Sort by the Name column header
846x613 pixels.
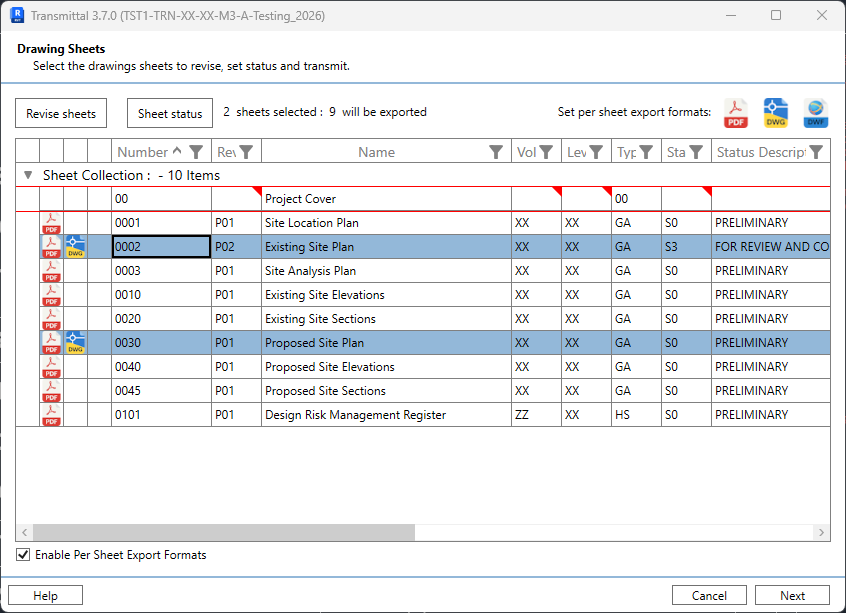click(x=376, y=152)
